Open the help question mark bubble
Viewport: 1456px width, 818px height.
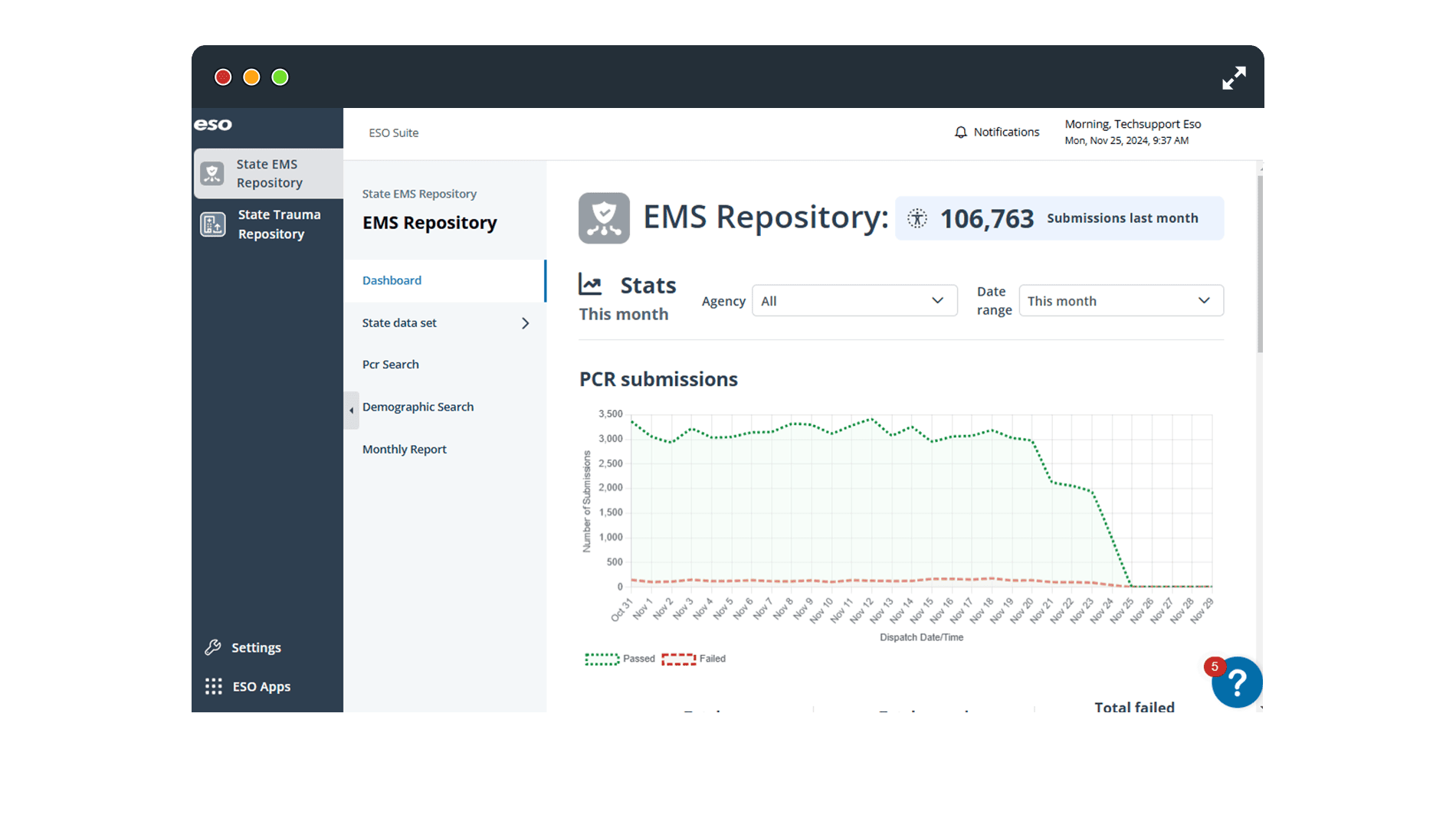point(1236,682)
